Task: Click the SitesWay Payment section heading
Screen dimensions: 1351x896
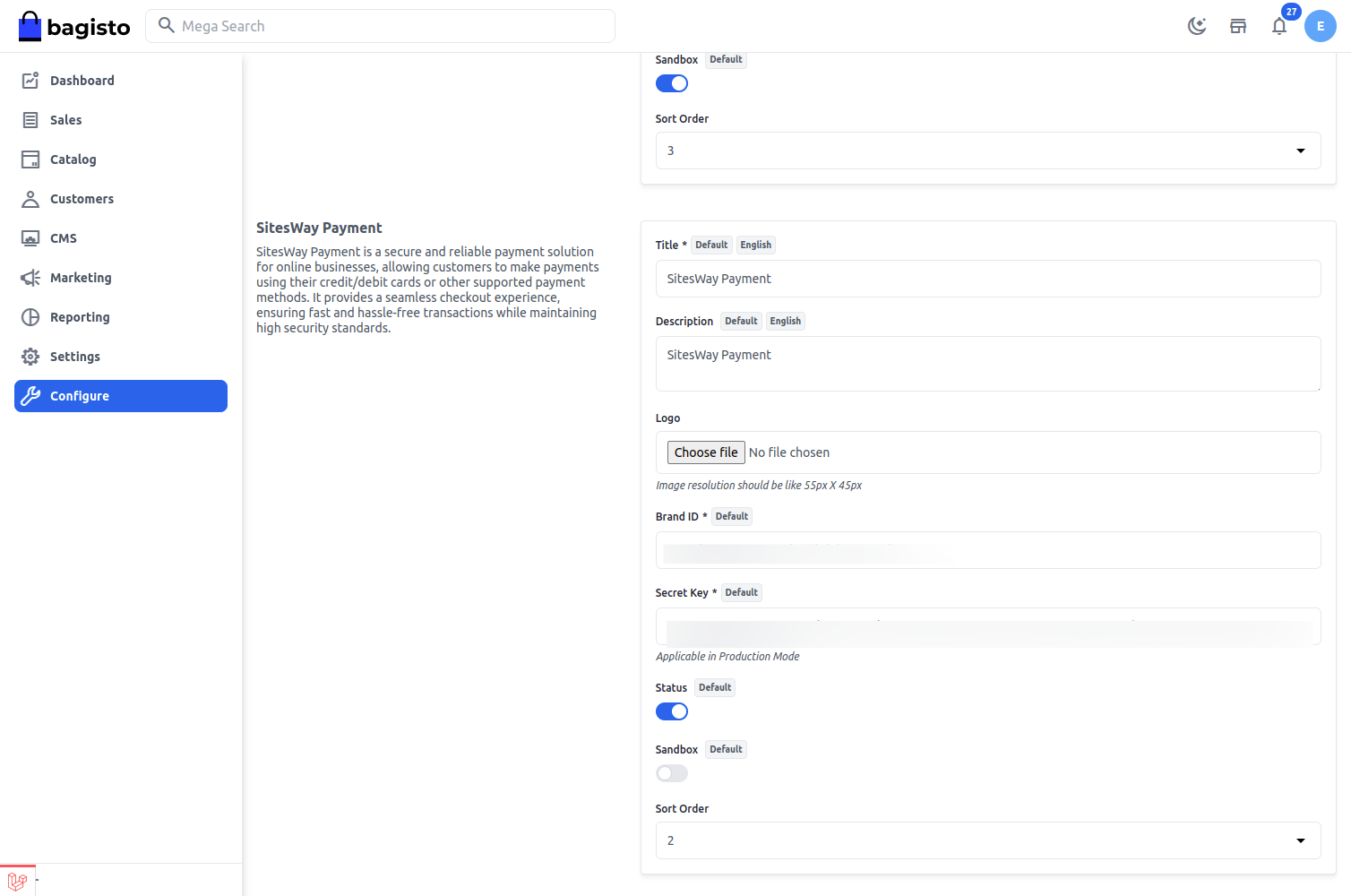Action: pyautogui.click(x=319, y=228)
